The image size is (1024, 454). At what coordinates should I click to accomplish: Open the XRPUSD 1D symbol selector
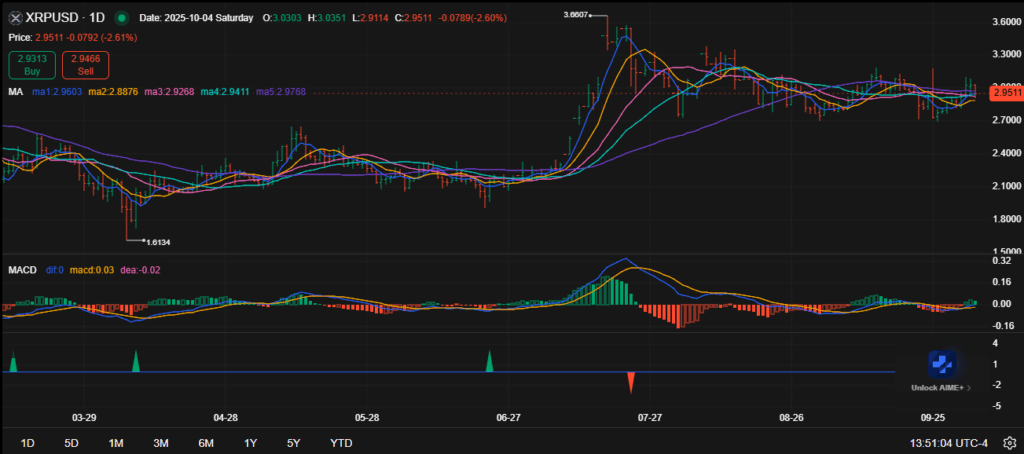[x=63, y=18]
